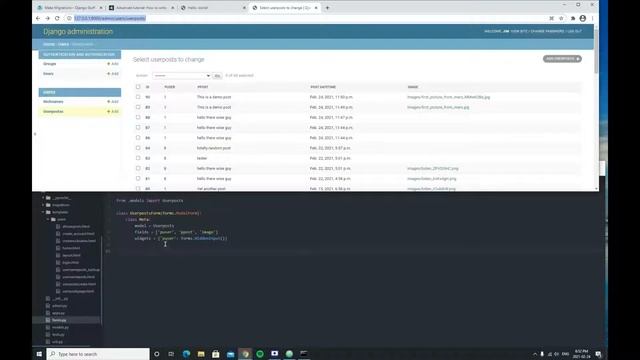Open the Chrome extensions puzzle icon
The image size is (640, 360).
point(573,18)
